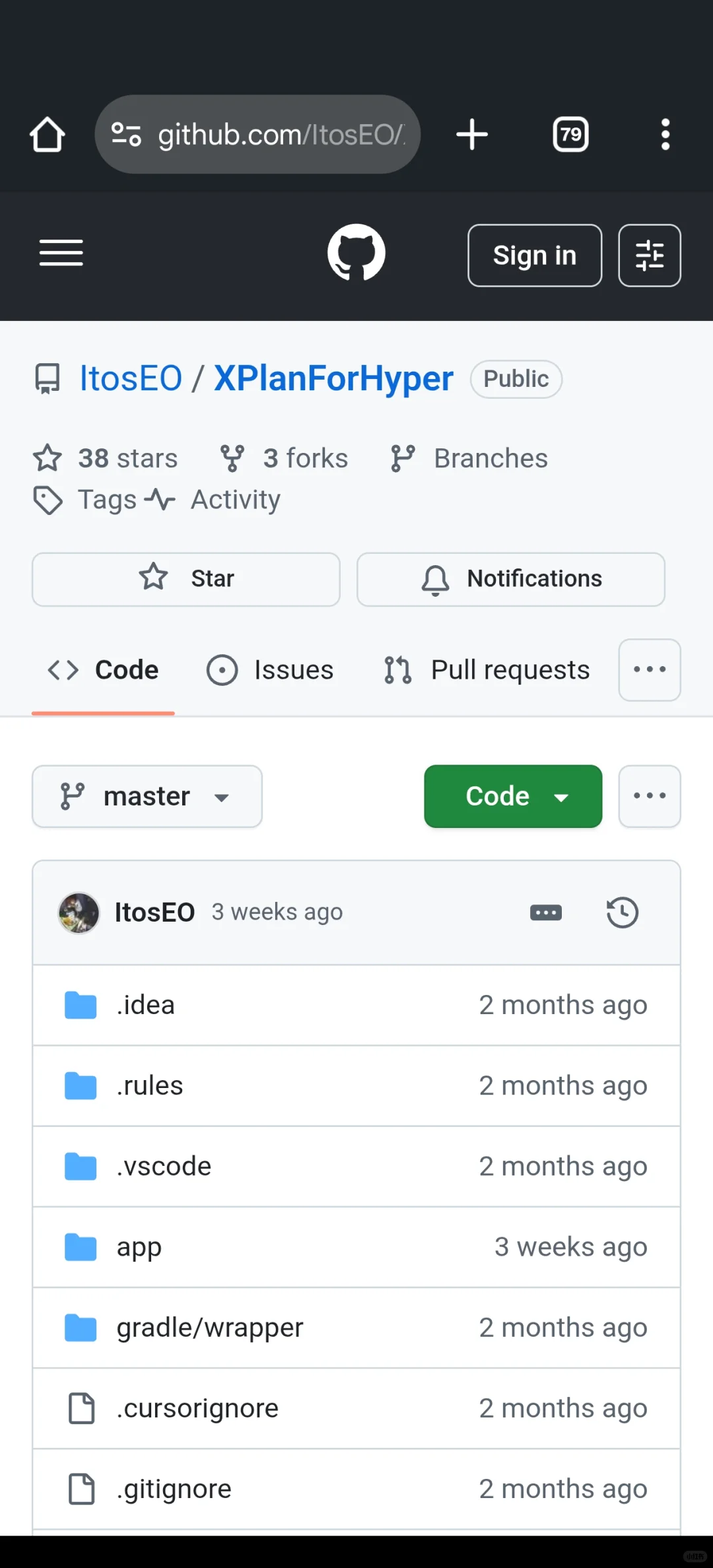
Task: Tap the browser address bar
Action: (x=258, y=135)
